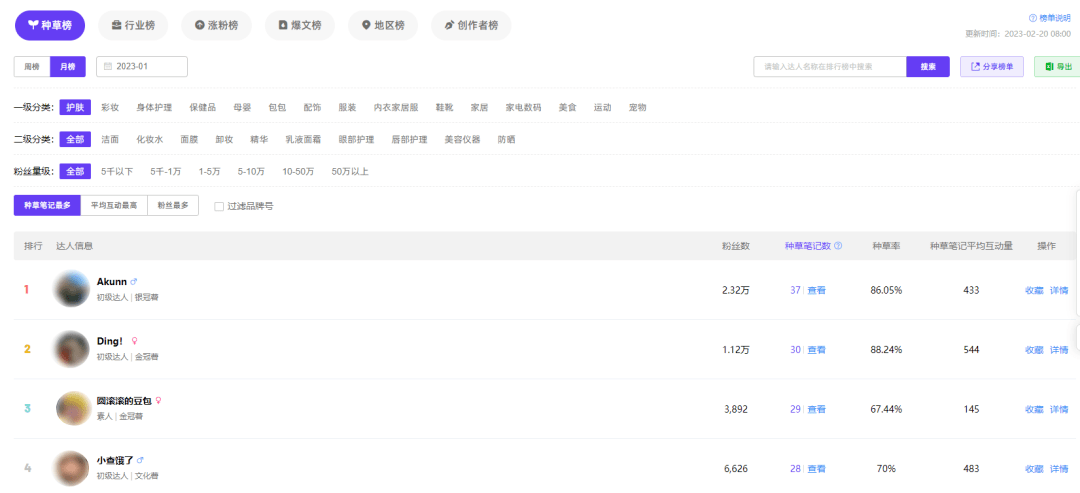Image resolution: width=1080 pixels, height=493 pixels.
Task: Click 查看 link in Ding!'s row
Action: (817, 350)
